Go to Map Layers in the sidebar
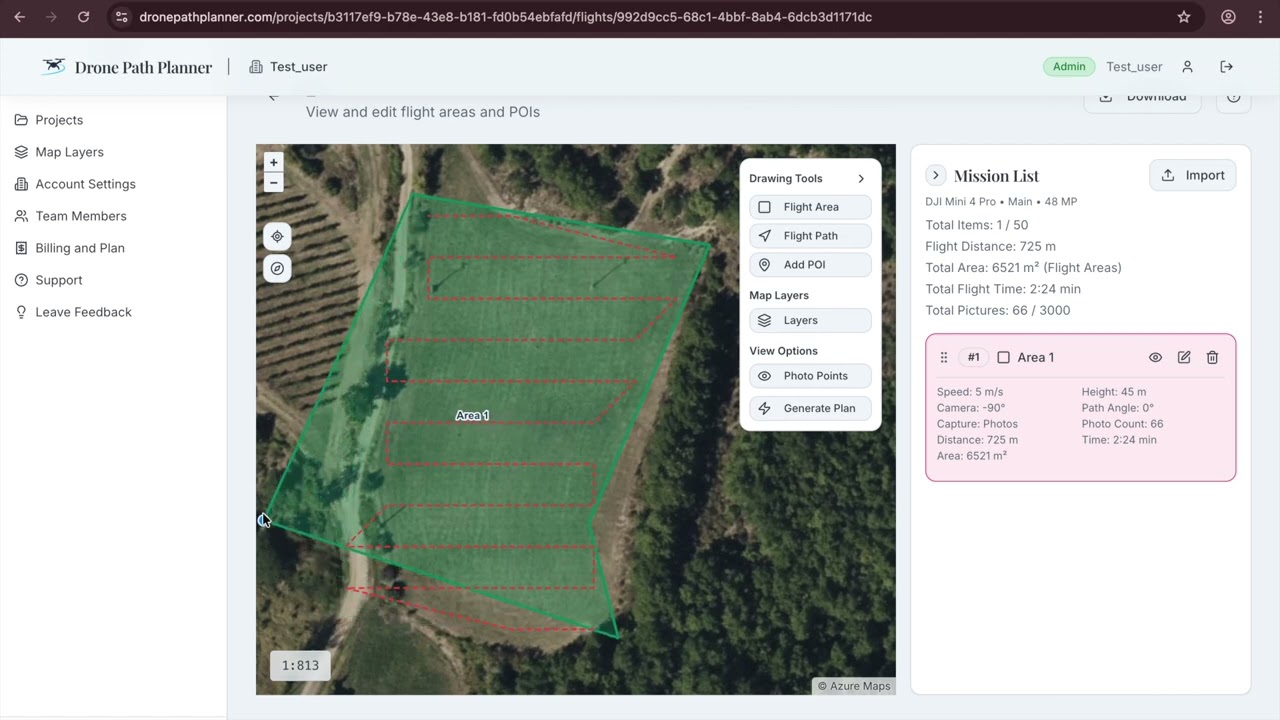Viewport: 1280px width, 720px height. tap(69, 152)
